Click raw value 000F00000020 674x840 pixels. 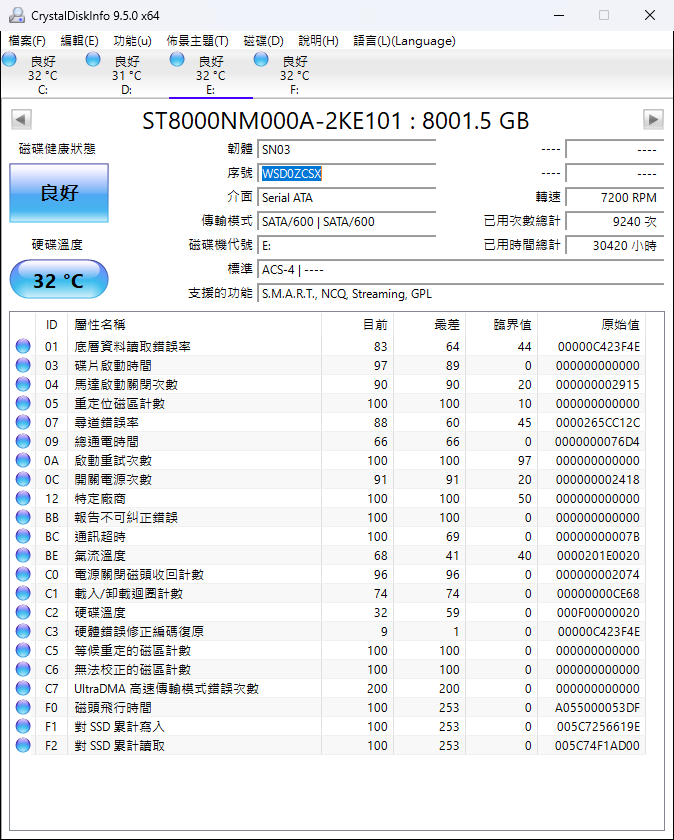coord(597,612)
